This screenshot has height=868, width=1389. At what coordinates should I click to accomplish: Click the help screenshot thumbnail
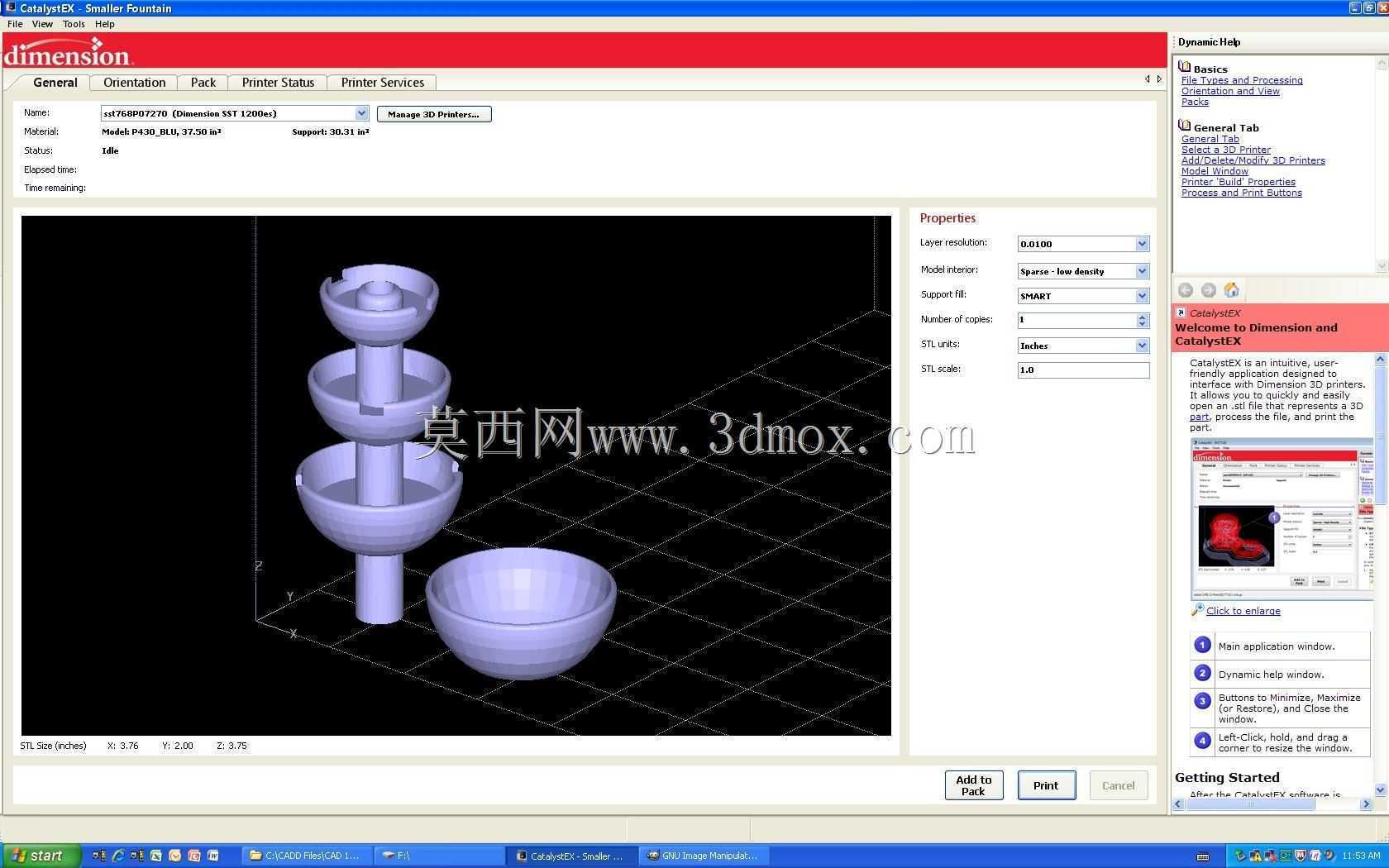(x=1282, y=519)
